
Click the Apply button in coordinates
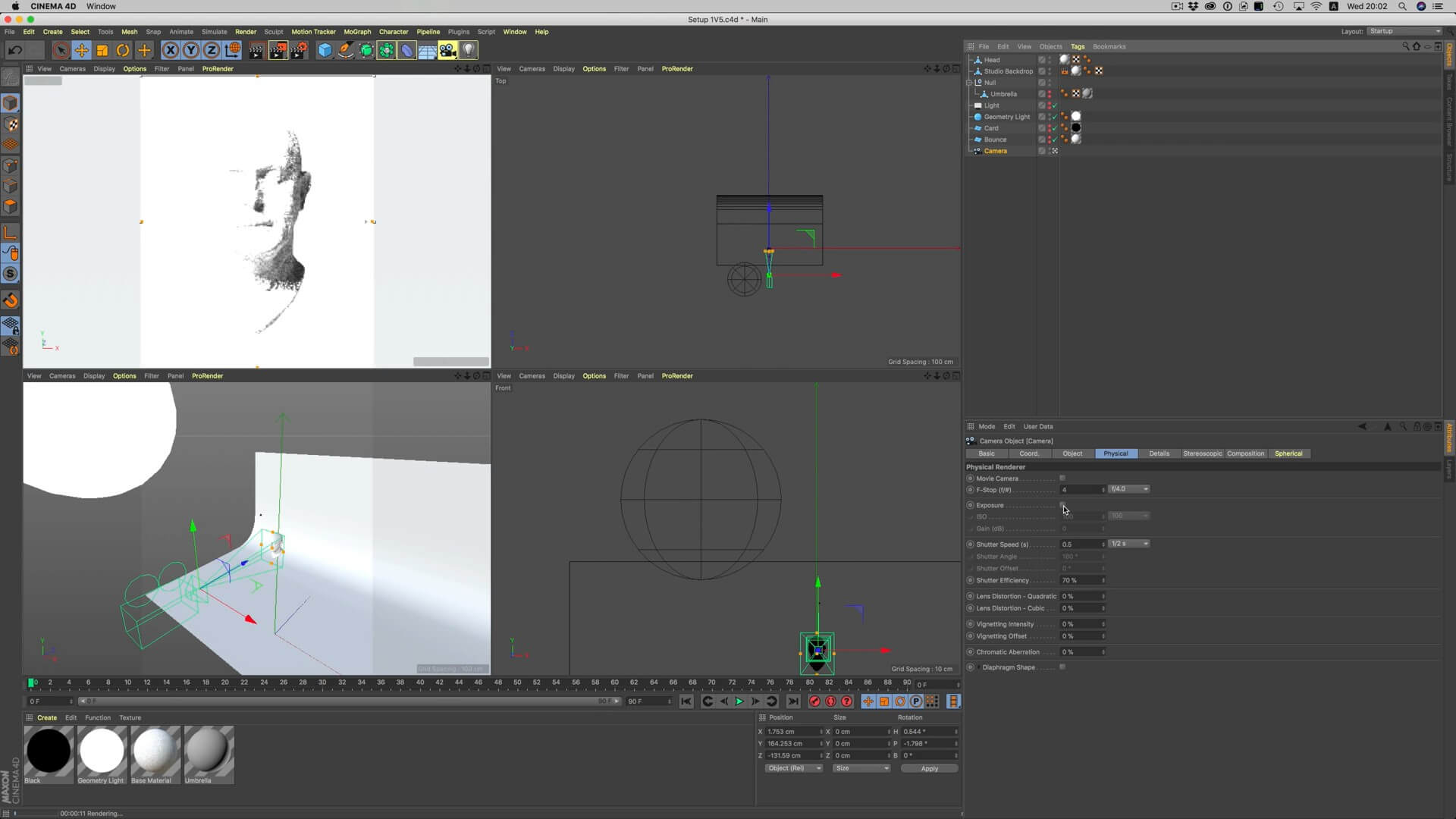pos(929,768)
